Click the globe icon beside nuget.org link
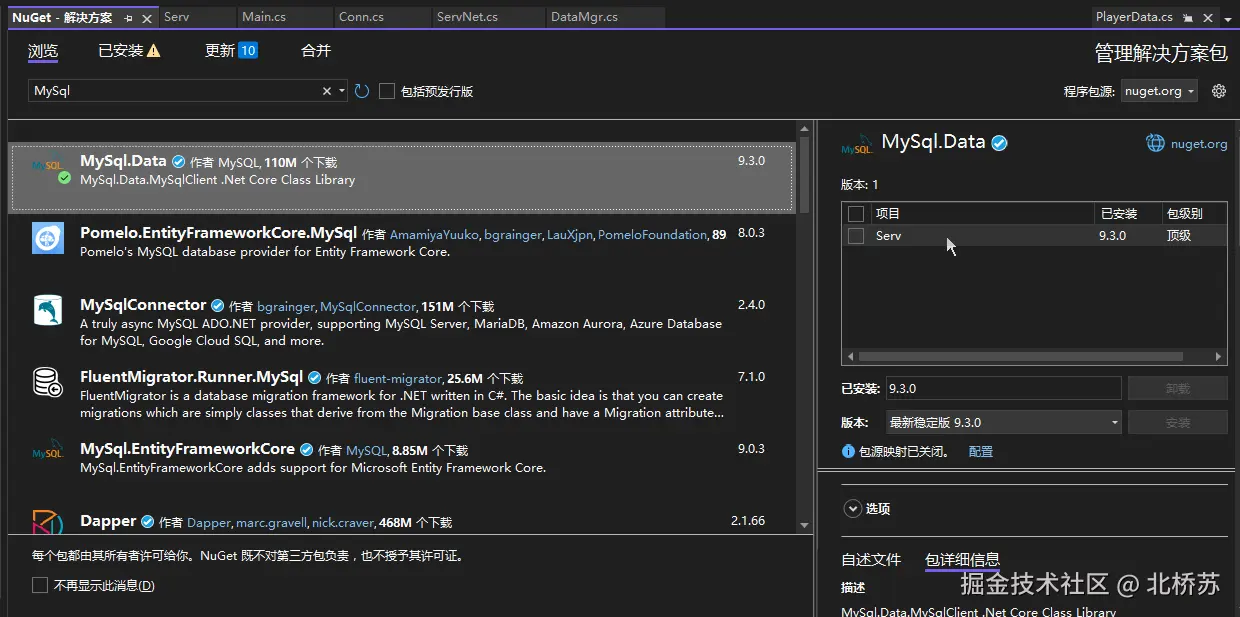The height and width of the screenshot is (617, 1240). 1155,143
